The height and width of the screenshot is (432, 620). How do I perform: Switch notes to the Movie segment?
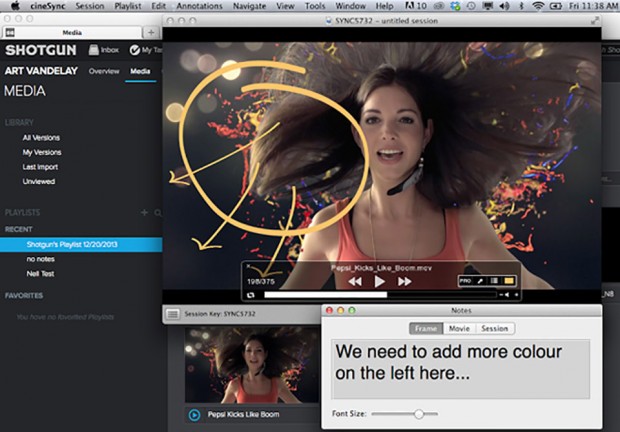459,328
